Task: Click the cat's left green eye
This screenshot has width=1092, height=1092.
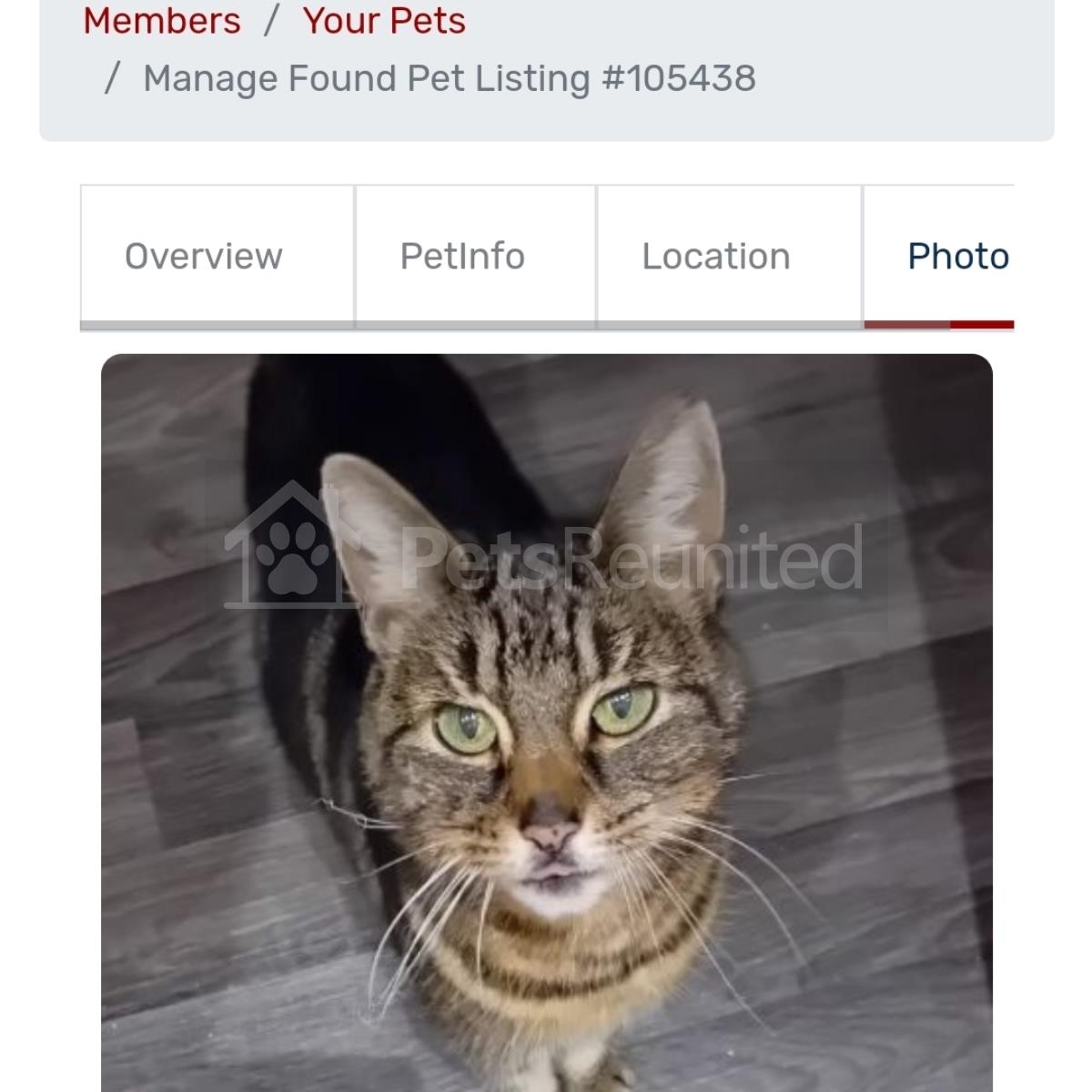Action: (466, 729)
